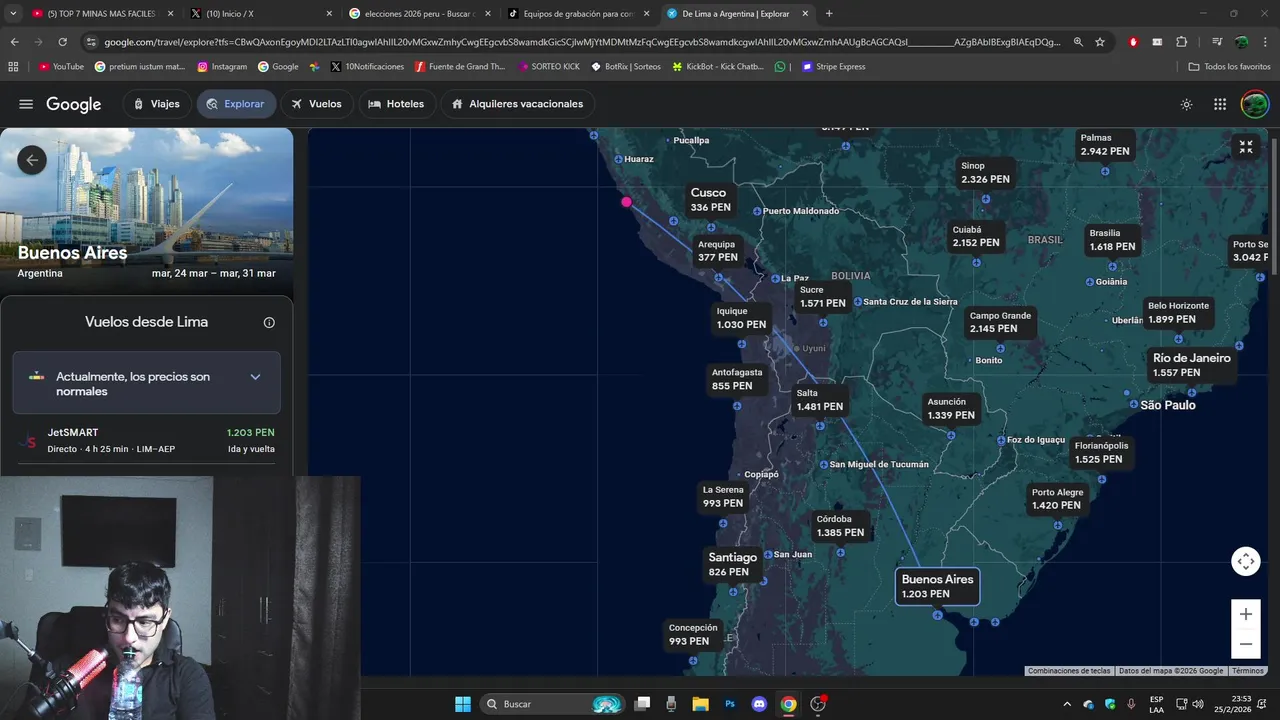The image size is (1280, 720).
Task: Exit fullscreen map view
Action: (1246, 147)
